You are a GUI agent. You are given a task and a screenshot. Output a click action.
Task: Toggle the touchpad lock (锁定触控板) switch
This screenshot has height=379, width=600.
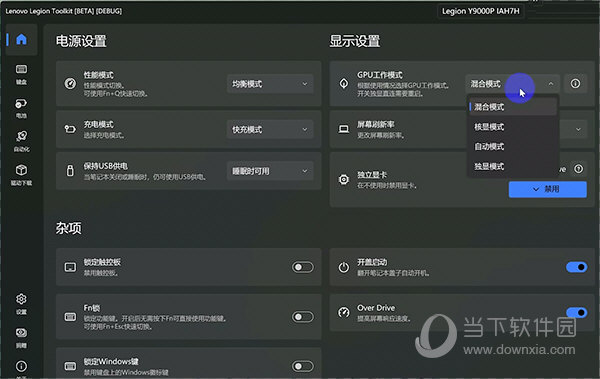click(x=303, y=267)
